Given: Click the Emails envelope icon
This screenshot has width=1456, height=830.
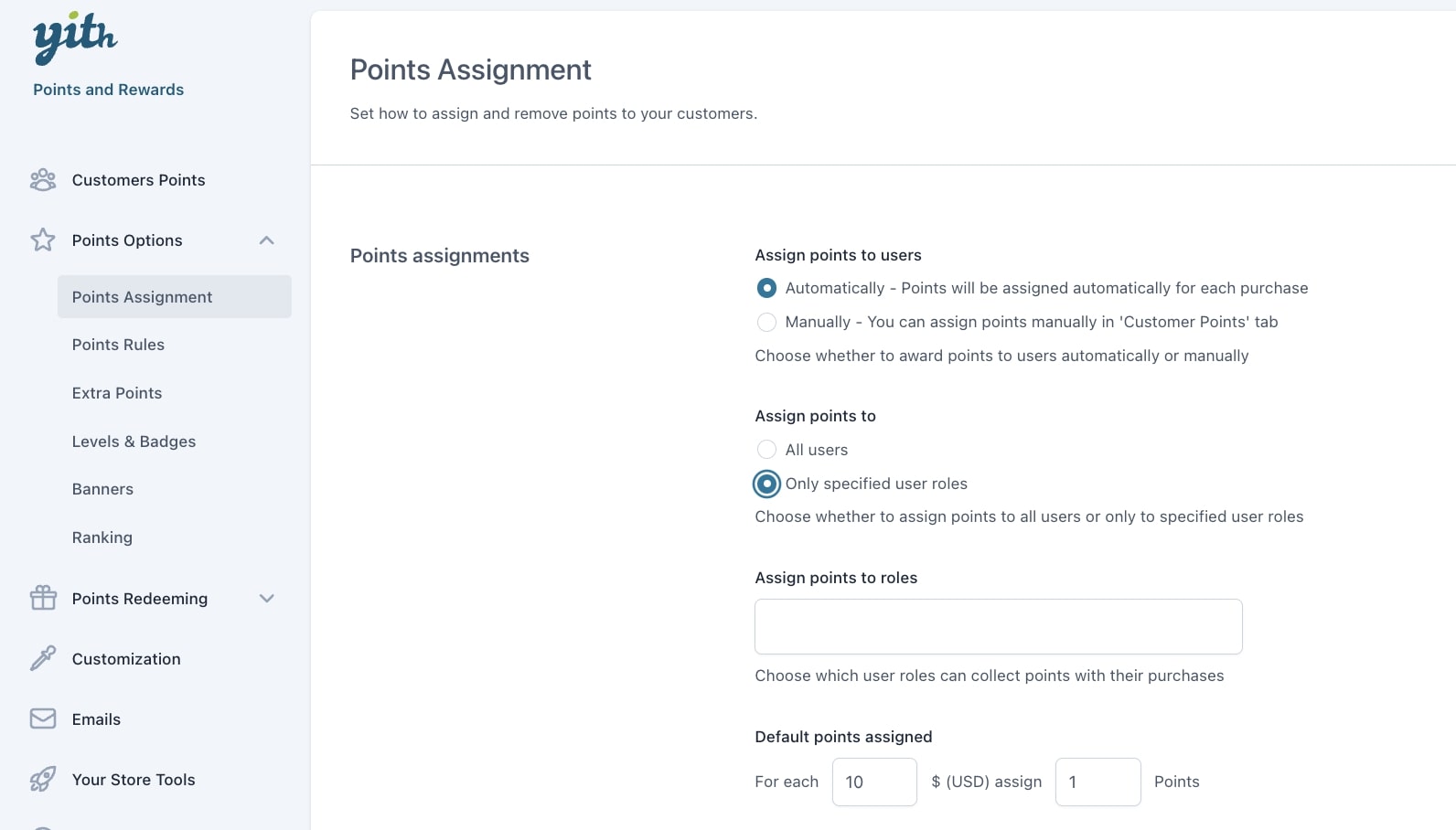Looking at the screenshot, I should point(43,718).
